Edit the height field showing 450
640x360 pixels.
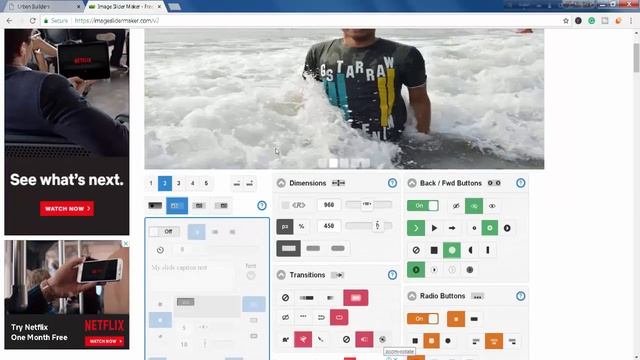point(329,226)
